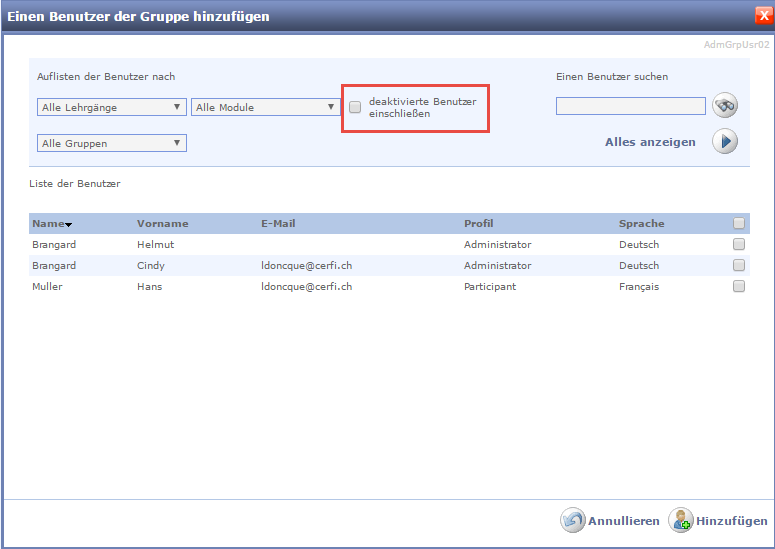Click the binoculars search icon
This screenshot has height=549, width=775.
[x=724, y=106]
